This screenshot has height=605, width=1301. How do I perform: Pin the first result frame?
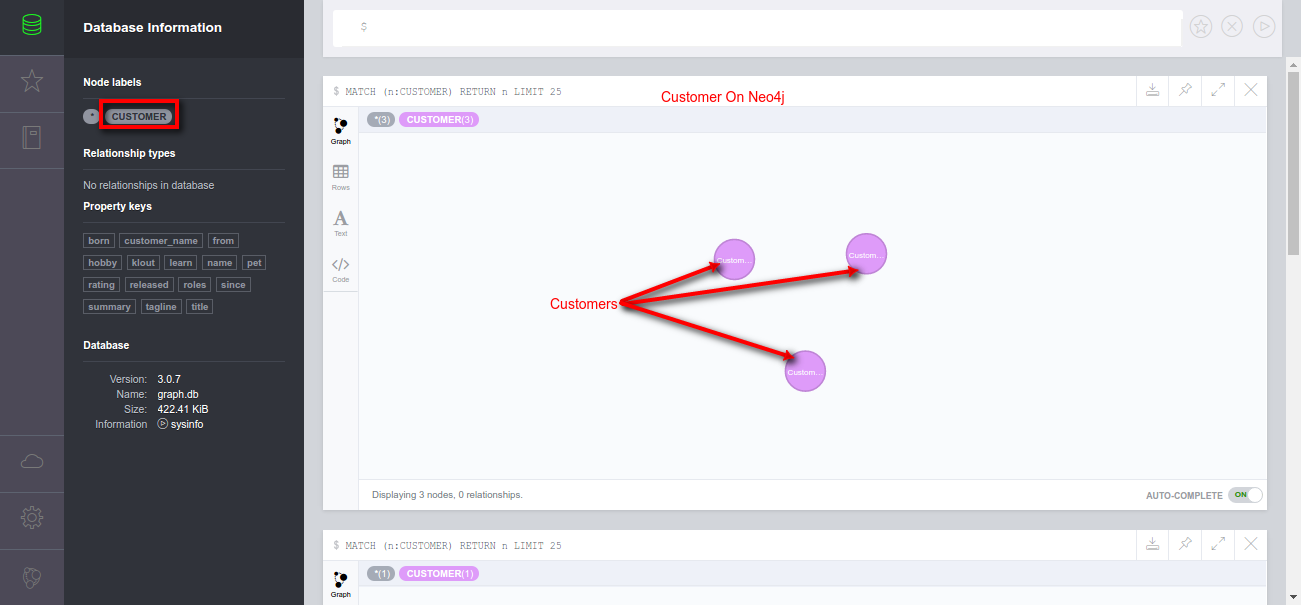pyautogui.click(x=1185, y=90)
